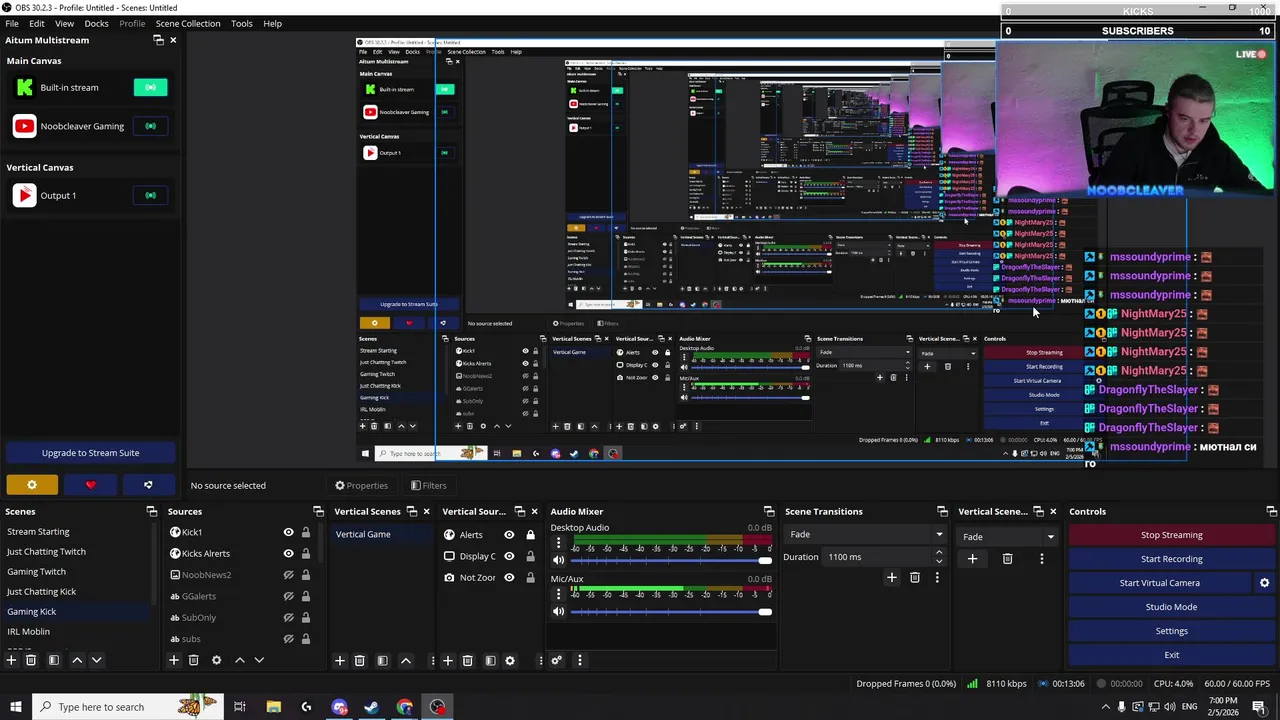The height and width of the screenshot is (720, 1280).
Task: Mute Desktop Audio speaker icon
Action: [x=559, y=560]
